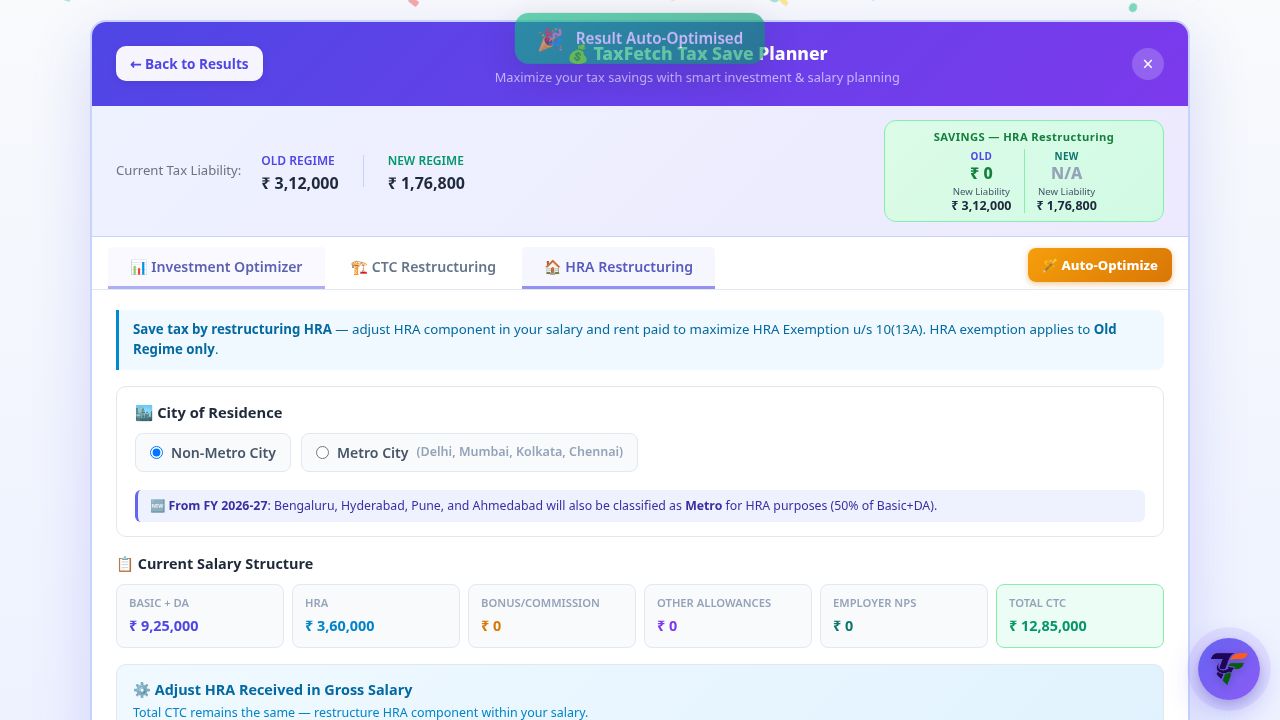Open the Investment Optimizer tab
The width and height of the screenshot is (1280, 720).
(216, 267)
